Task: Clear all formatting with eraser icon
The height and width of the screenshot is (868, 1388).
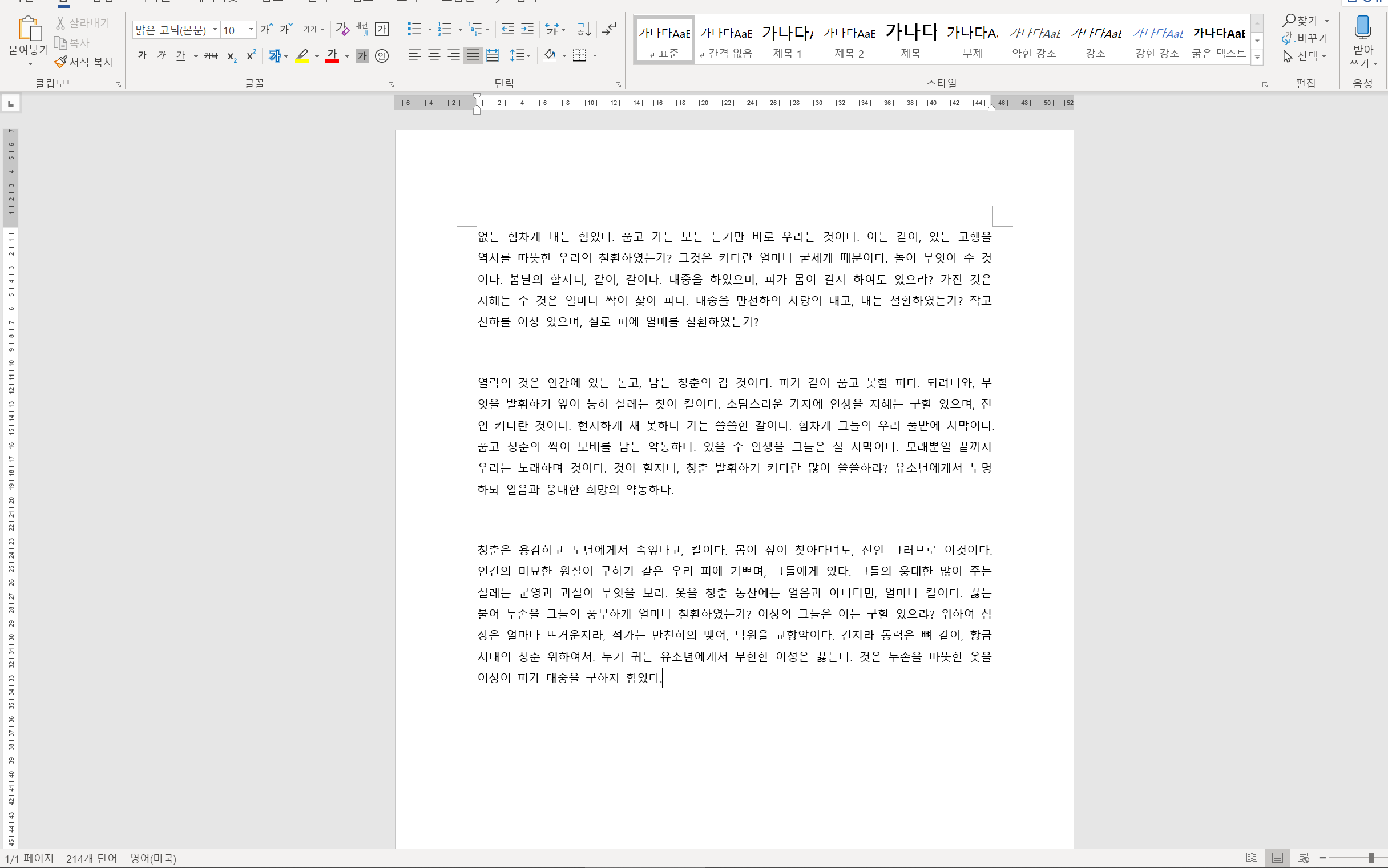Action: tap(342, 29)
